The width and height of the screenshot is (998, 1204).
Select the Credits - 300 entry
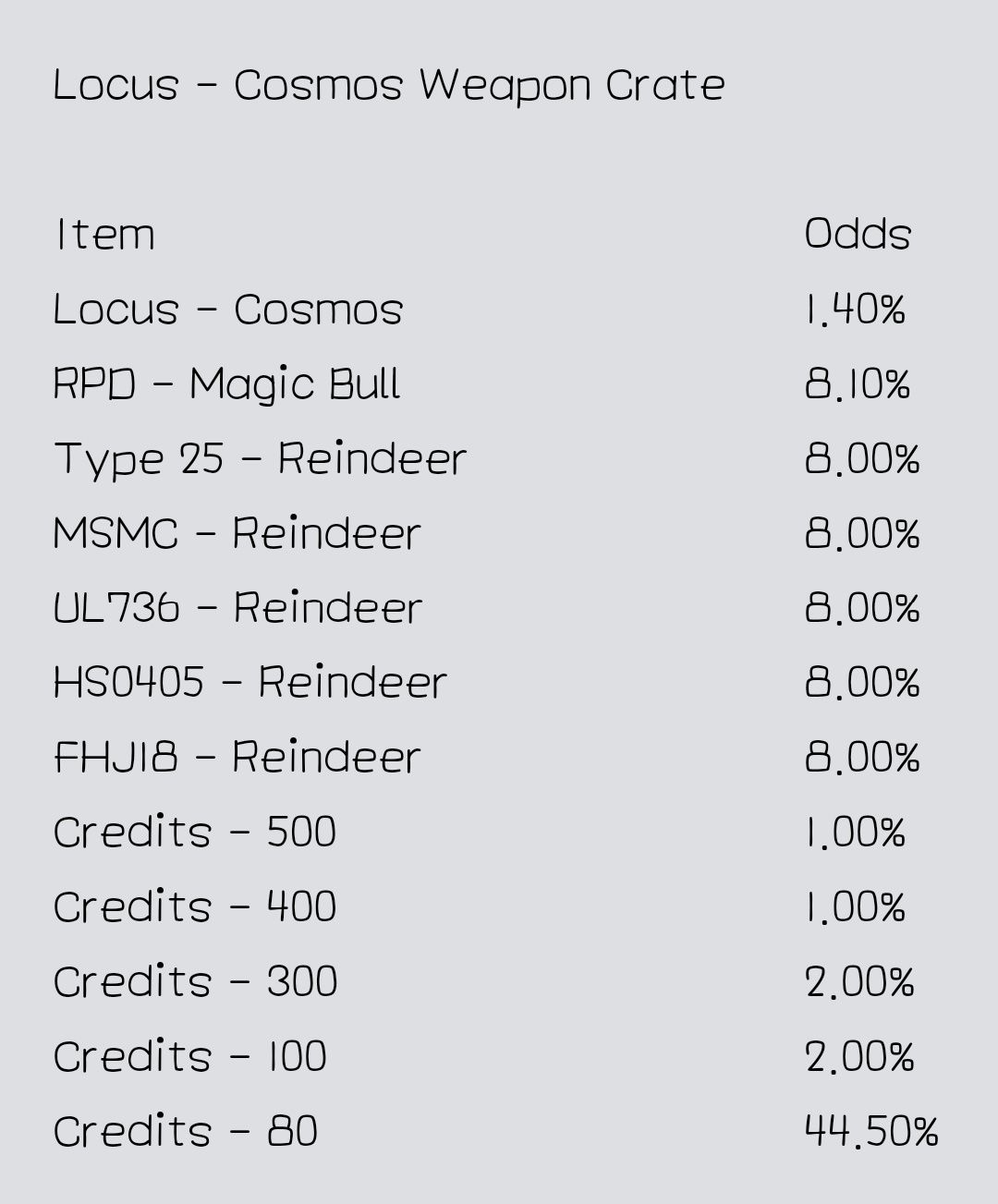click(x=195, y=981)
